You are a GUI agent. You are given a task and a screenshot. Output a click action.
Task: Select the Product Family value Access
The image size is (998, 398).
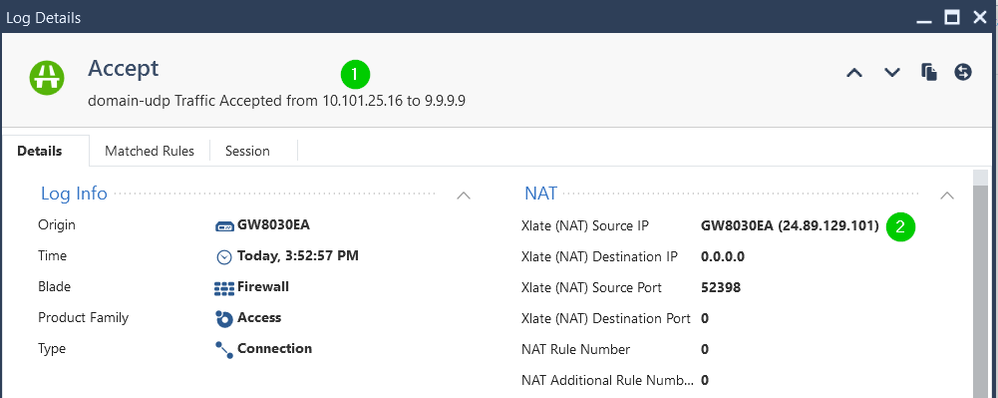[259, 317]
